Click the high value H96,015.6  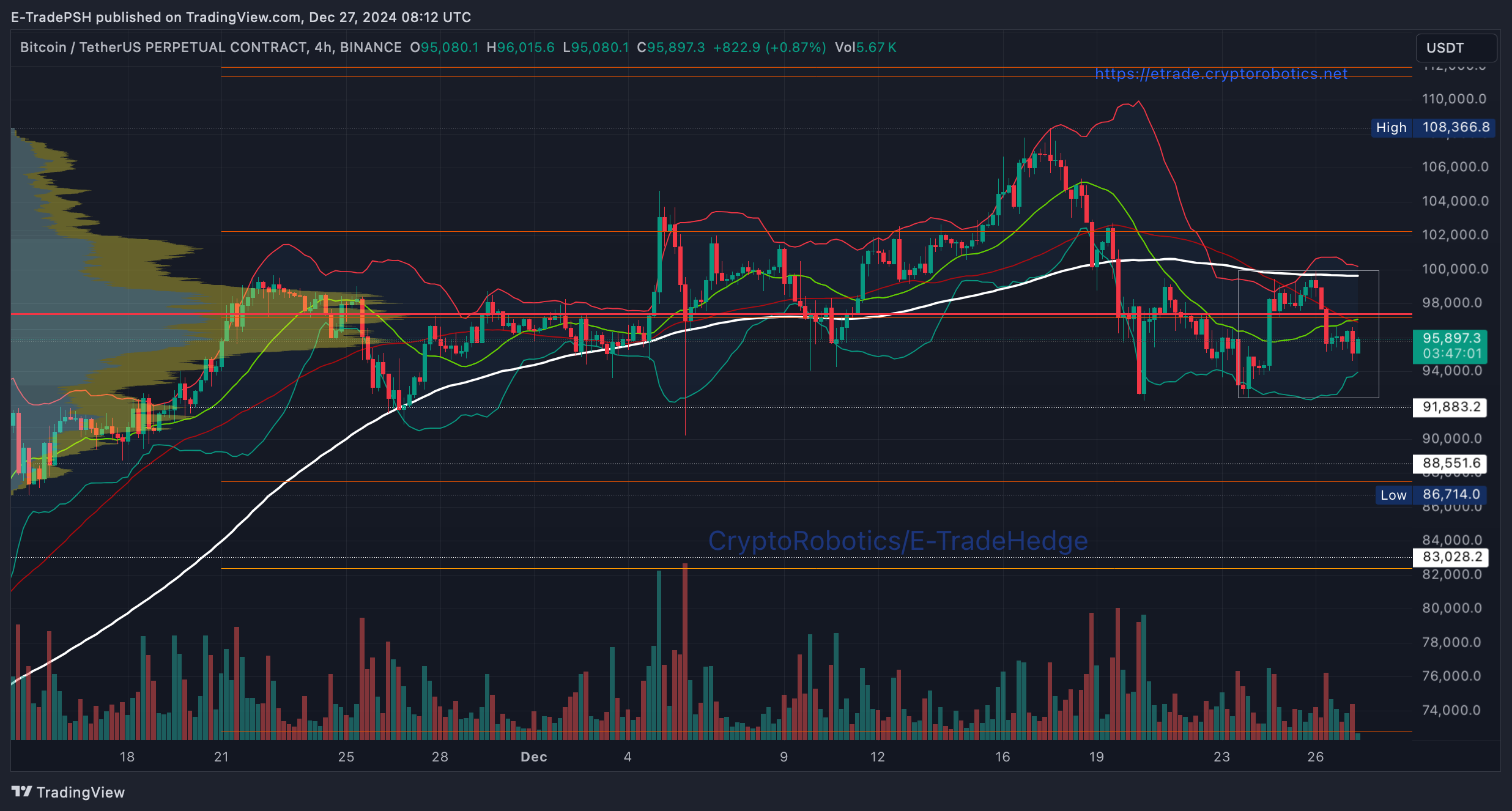pos(521,47)
